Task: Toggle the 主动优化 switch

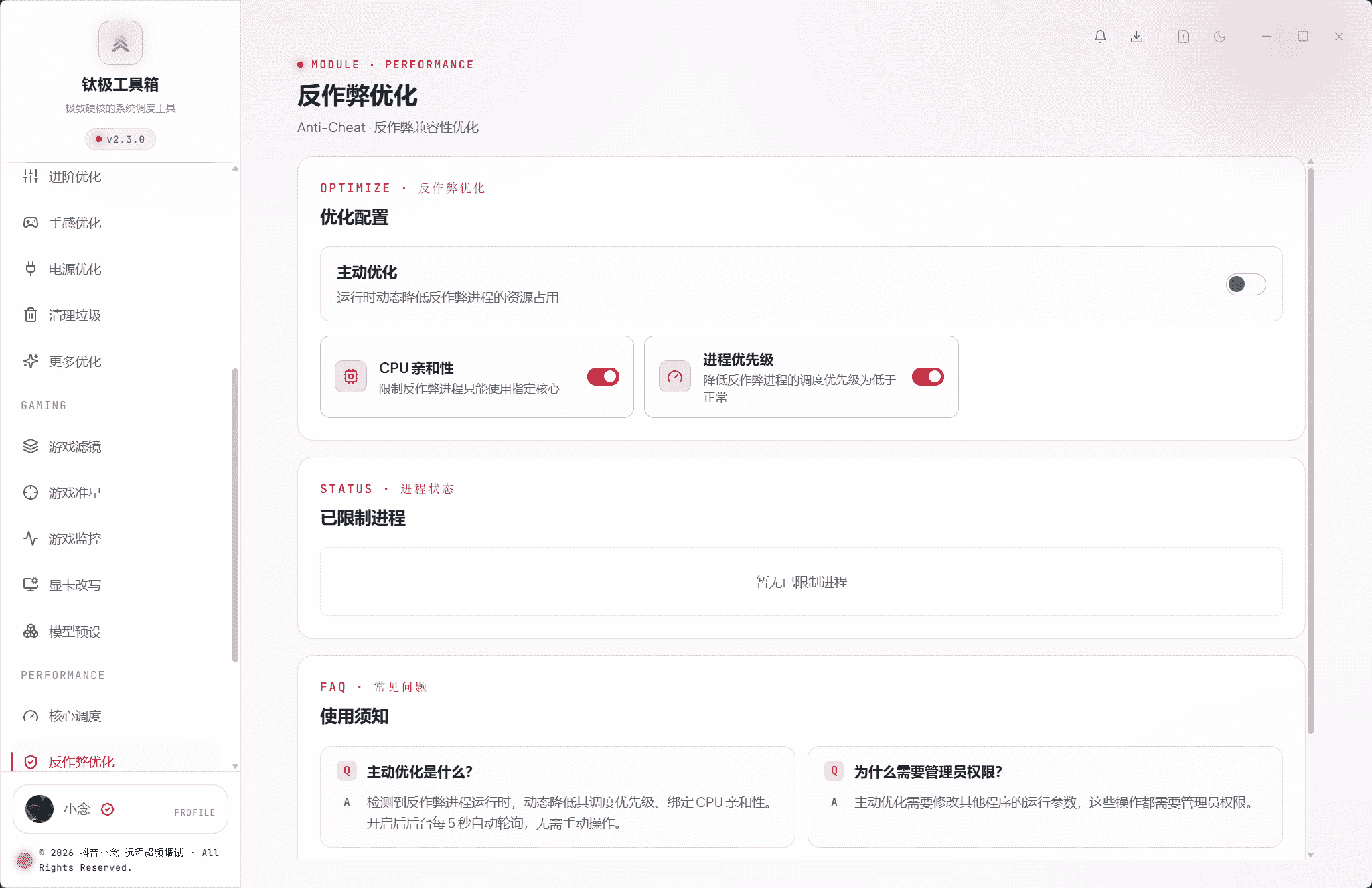Action: coord(1245,284)
